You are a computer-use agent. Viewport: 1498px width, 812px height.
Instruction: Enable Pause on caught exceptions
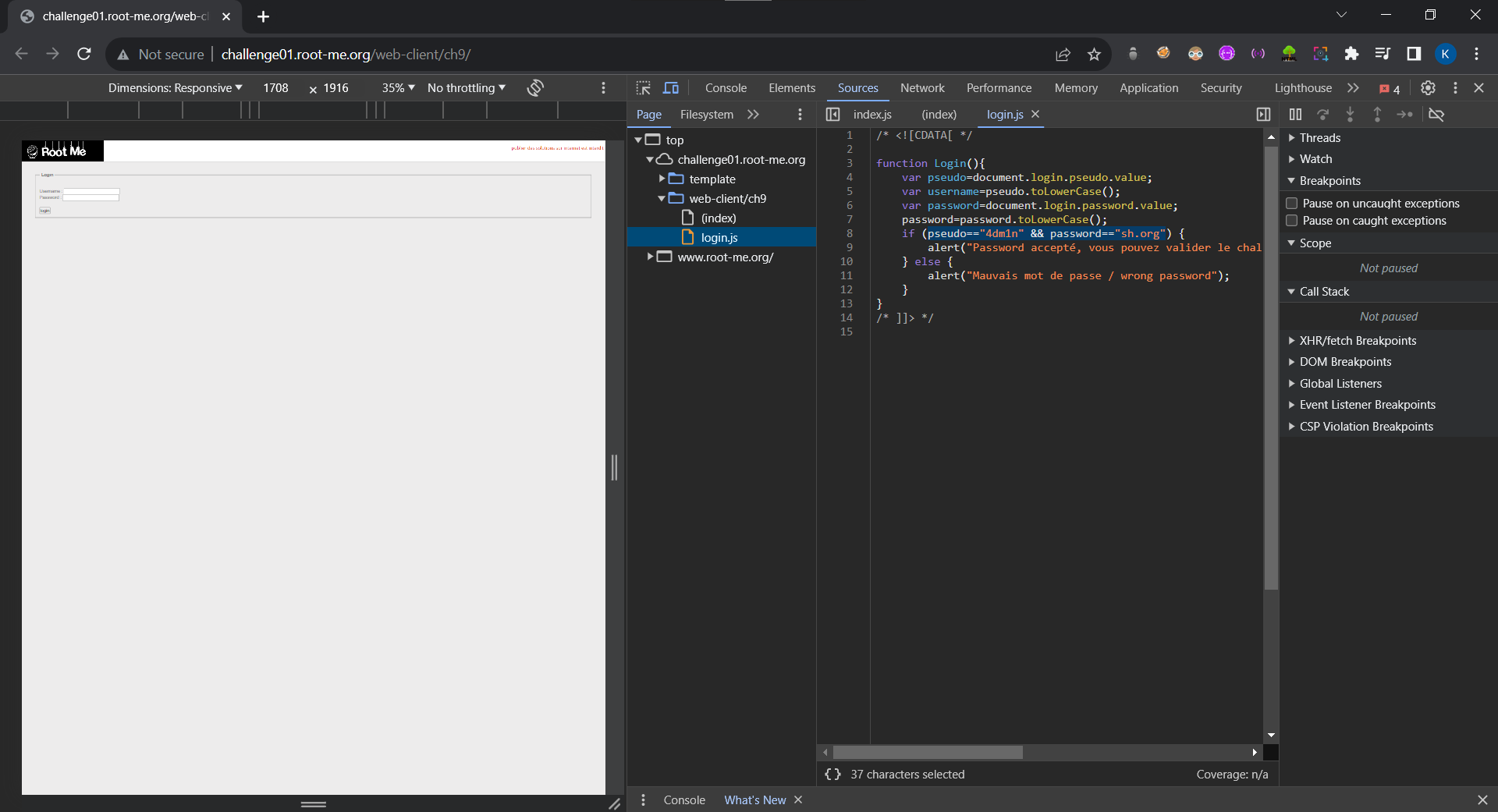pos(1292,221)
